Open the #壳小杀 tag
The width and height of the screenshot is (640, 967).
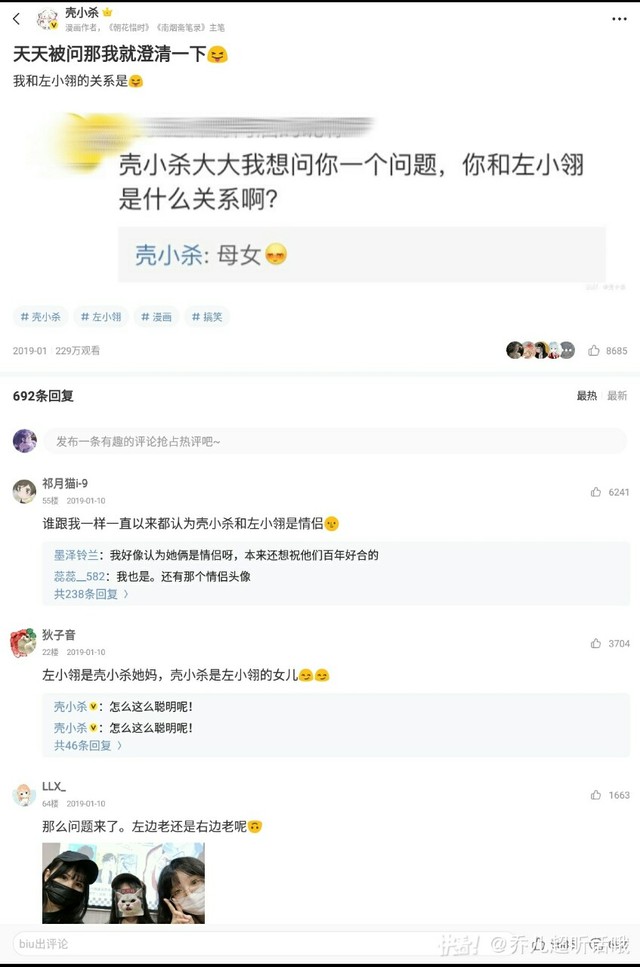tap(41, 317)
